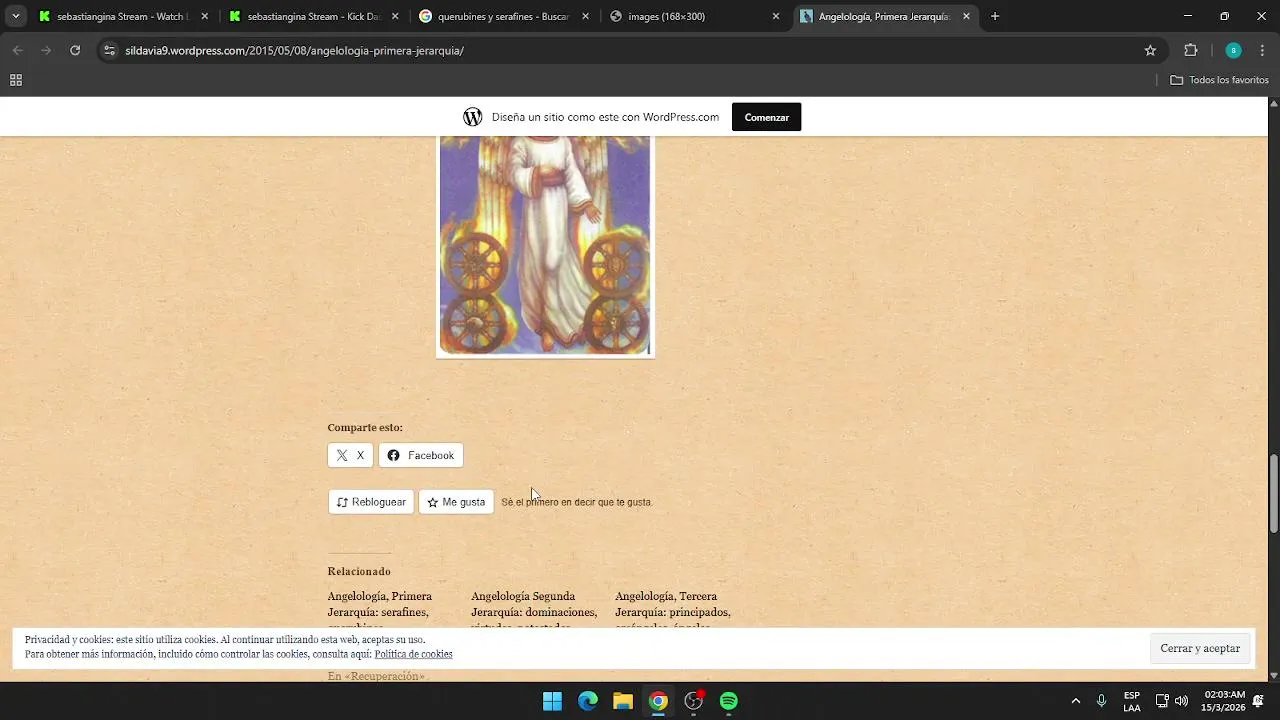This screenshot has height=720, width=1280.
Task: Open the clock and date 02:03 AM
Action: click(x=1224, y=701)
